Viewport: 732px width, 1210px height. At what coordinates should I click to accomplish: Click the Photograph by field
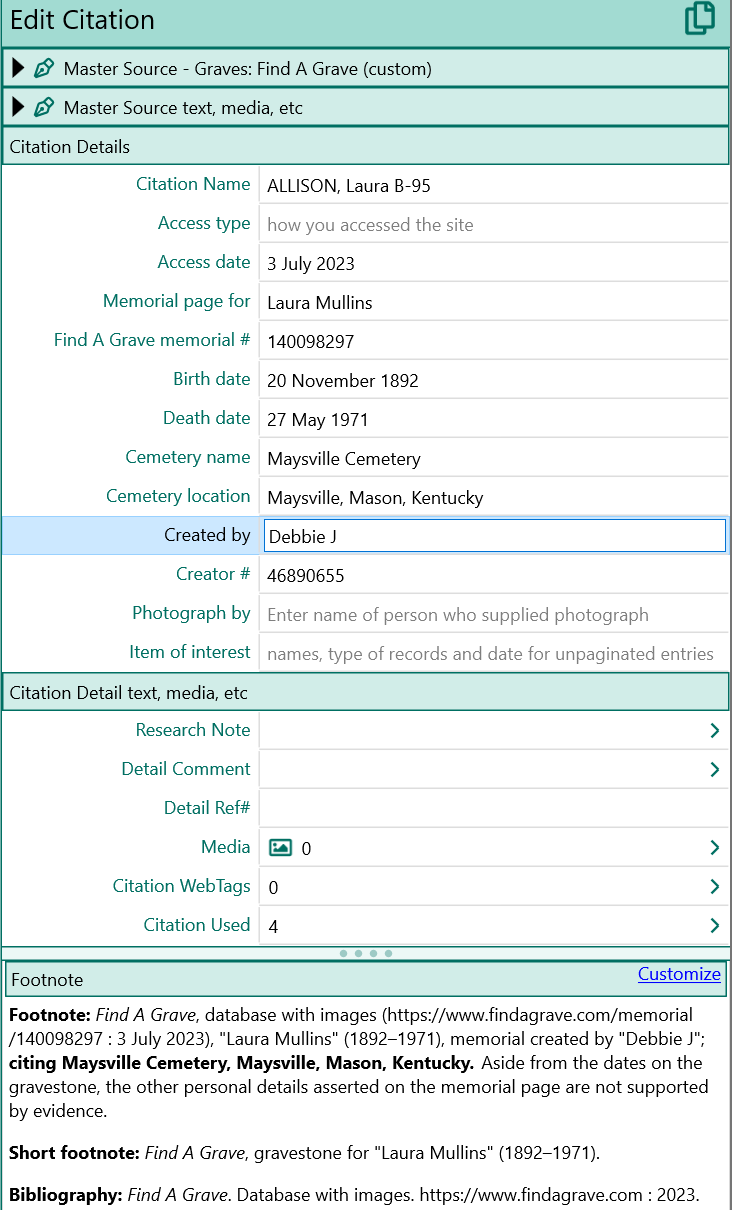click(x=493, y=614)
